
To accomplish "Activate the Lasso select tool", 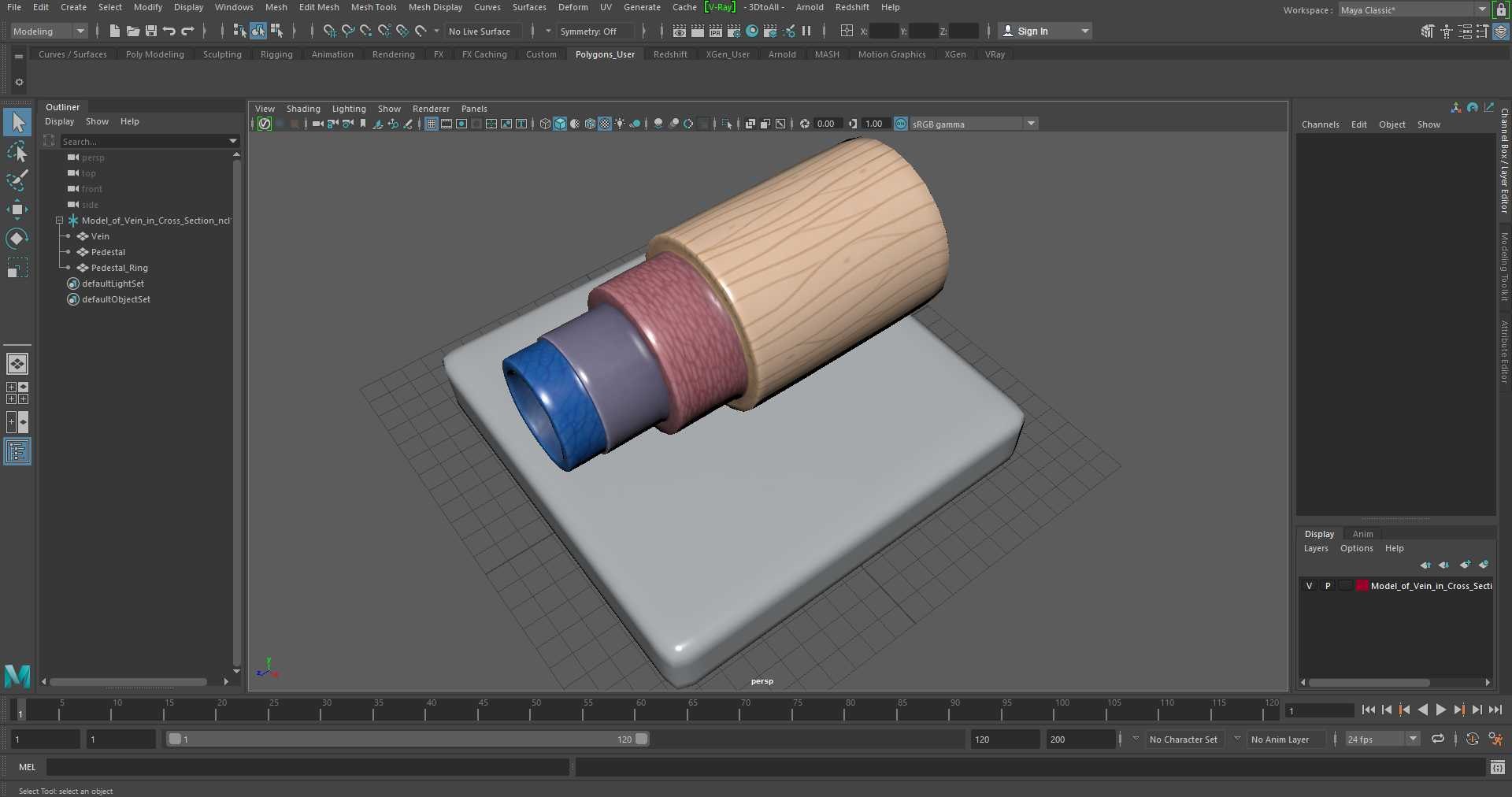I will click(17, 151).
